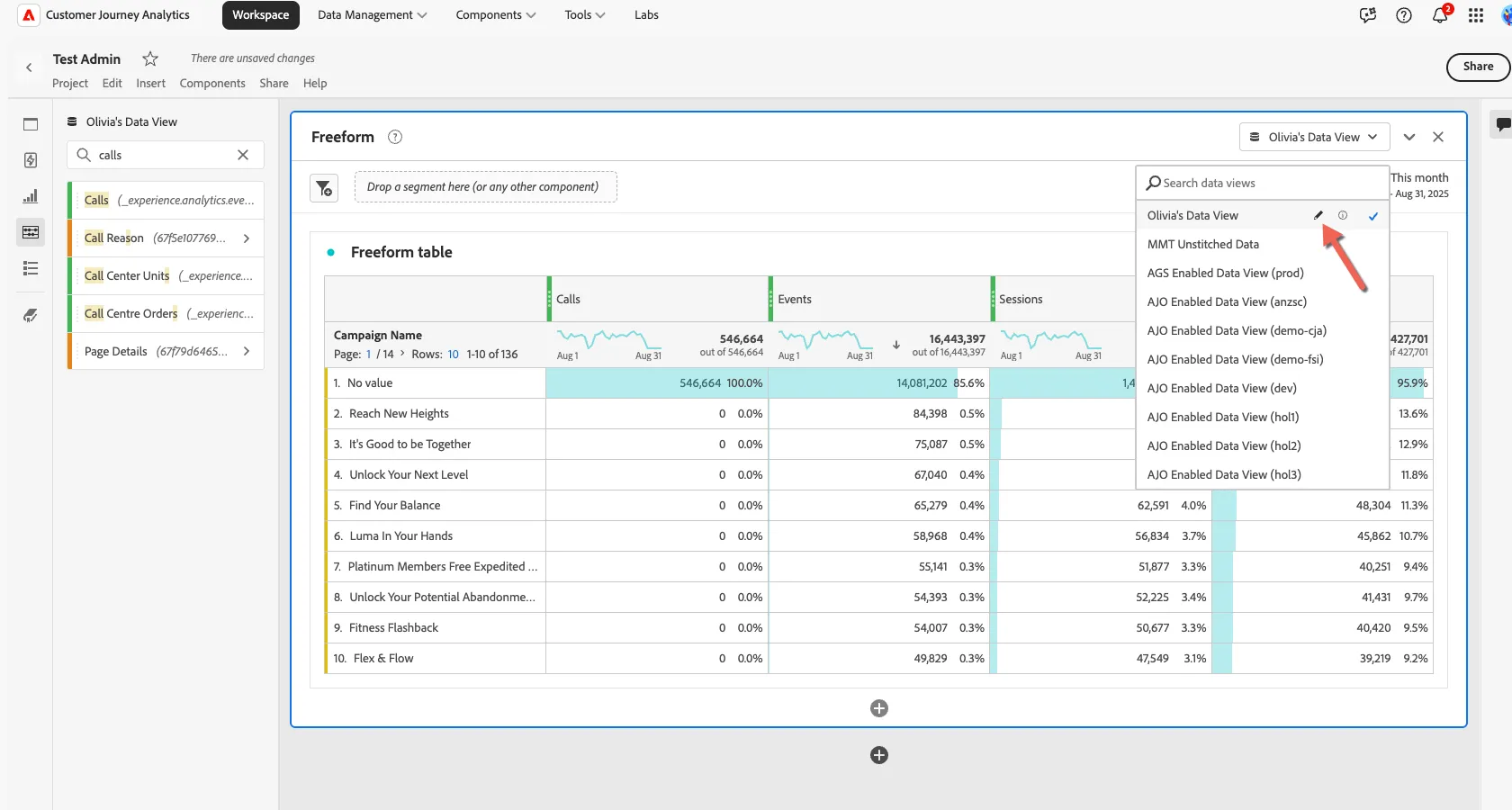Open Olivia's Data View dropdown
The image size is (1512, 810).
coord(1314,137)
